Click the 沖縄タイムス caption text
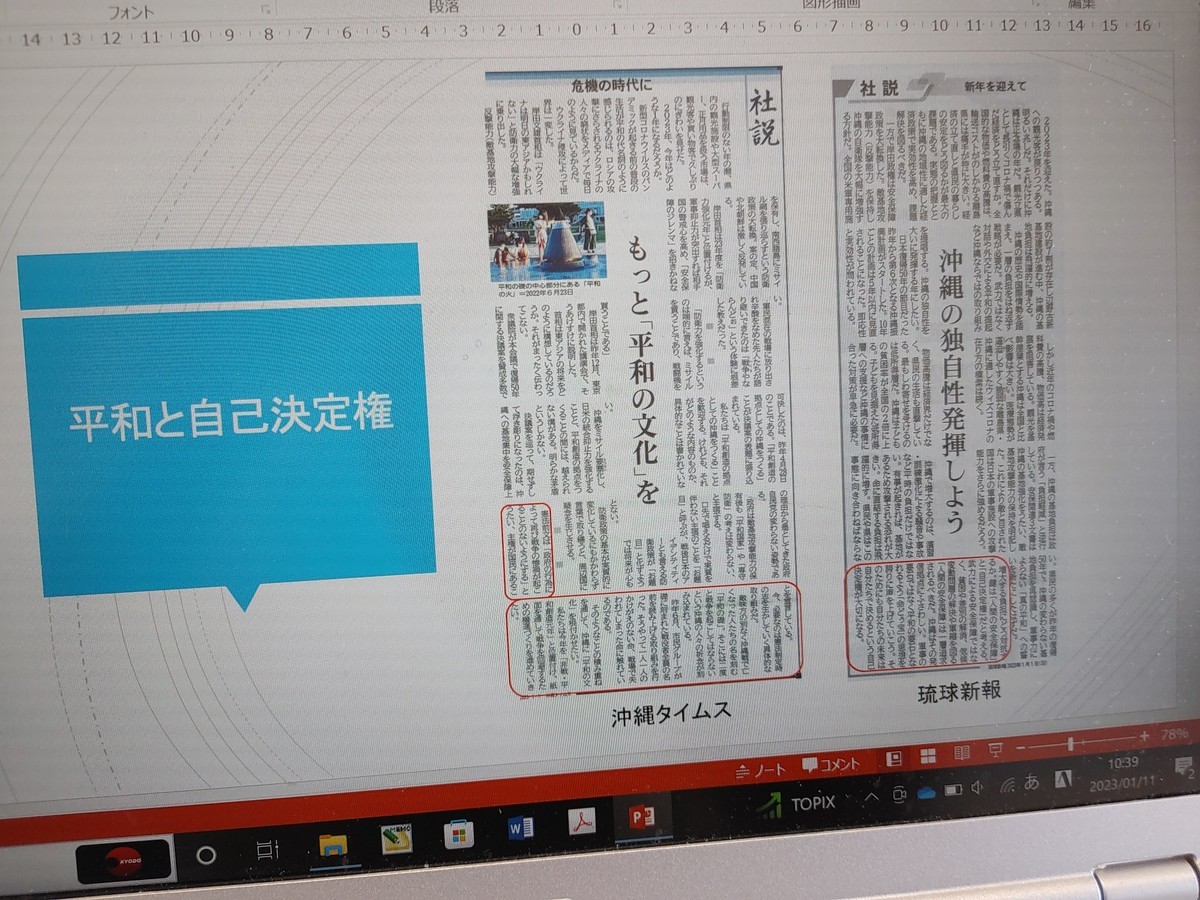The width and height of the screenshot is (1200, 900). click(x=672, y=712)
